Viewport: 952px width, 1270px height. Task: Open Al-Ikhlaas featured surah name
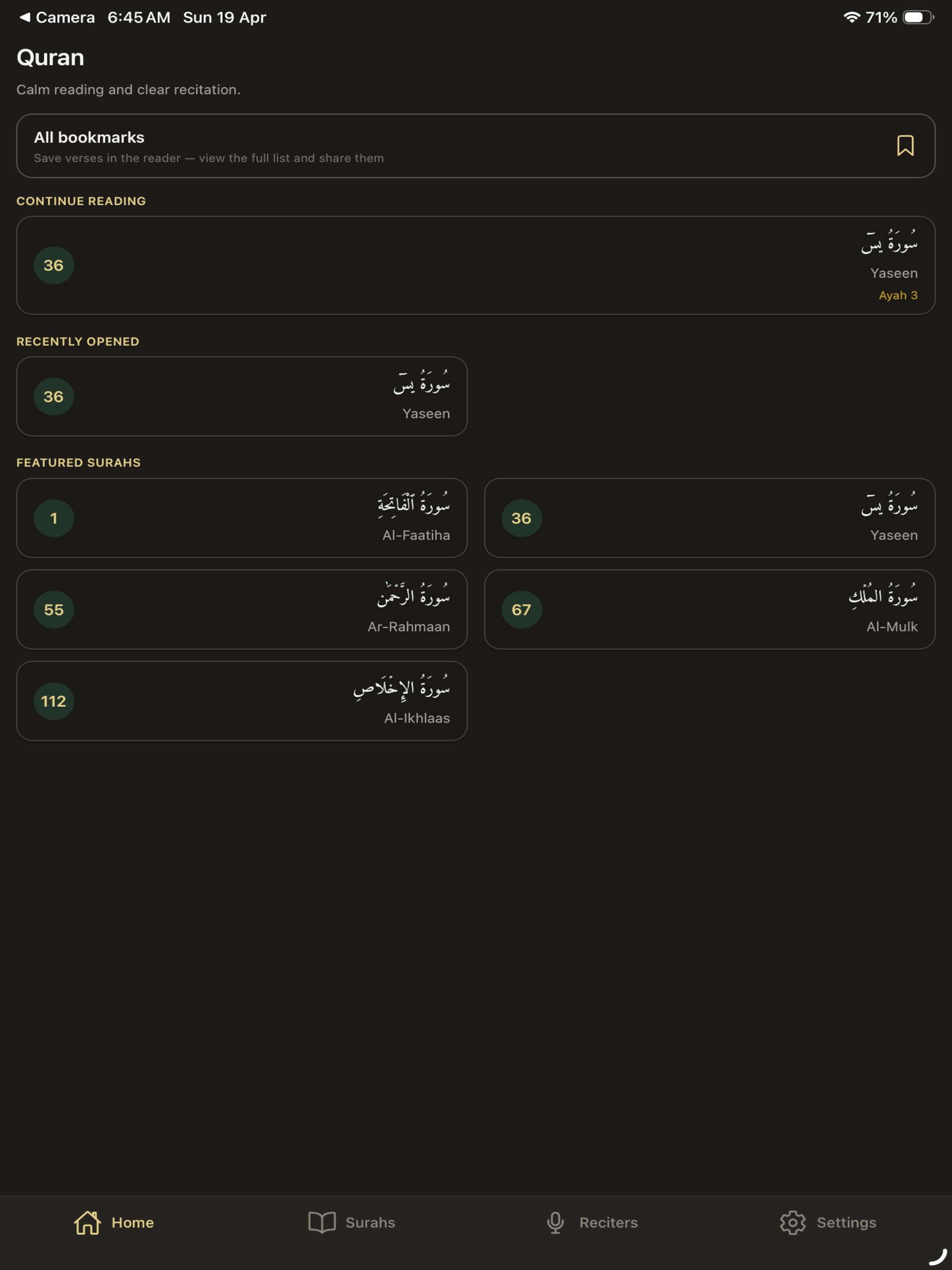[416, 718]
